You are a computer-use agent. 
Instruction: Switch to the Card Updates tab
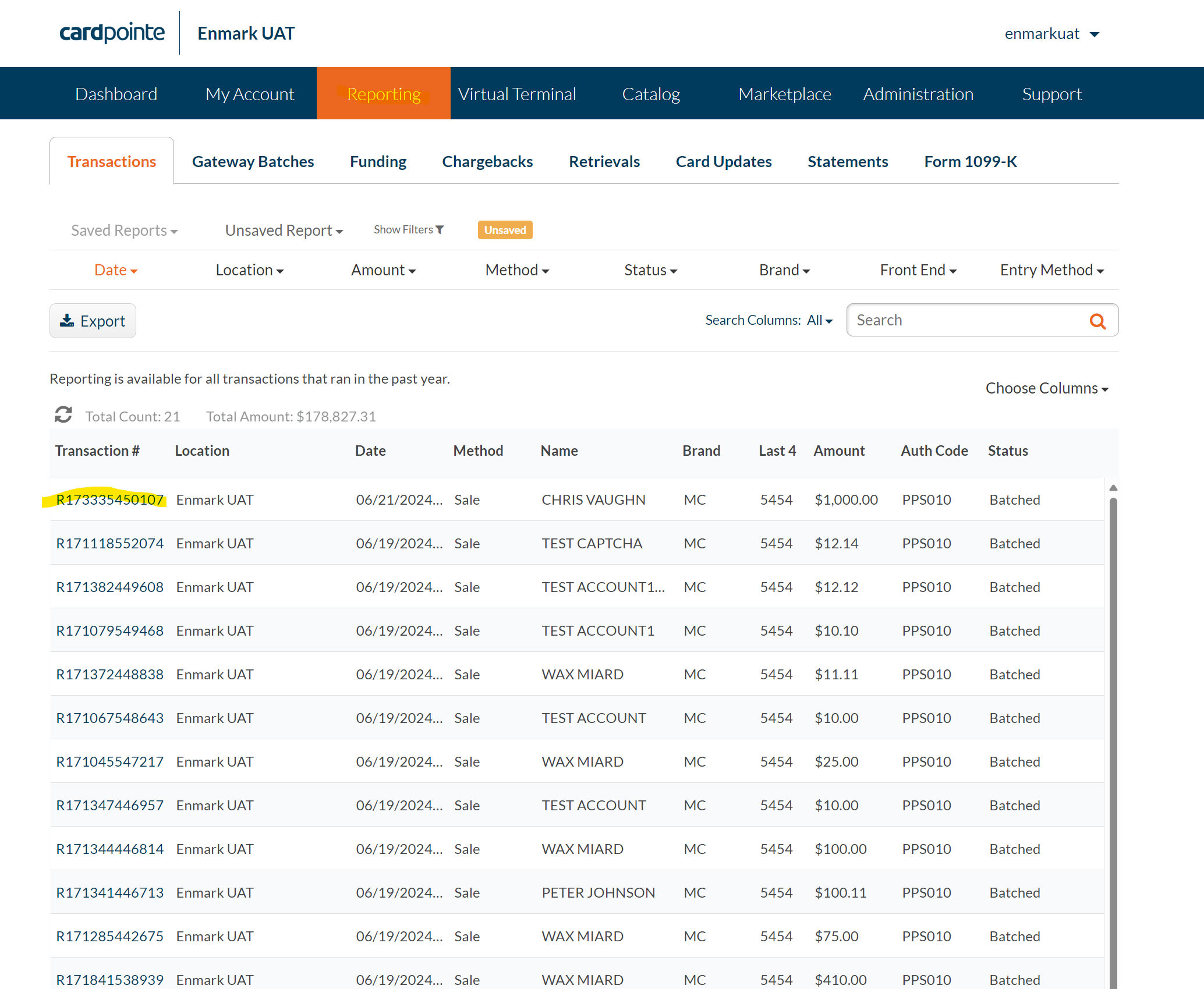(724, 161)
